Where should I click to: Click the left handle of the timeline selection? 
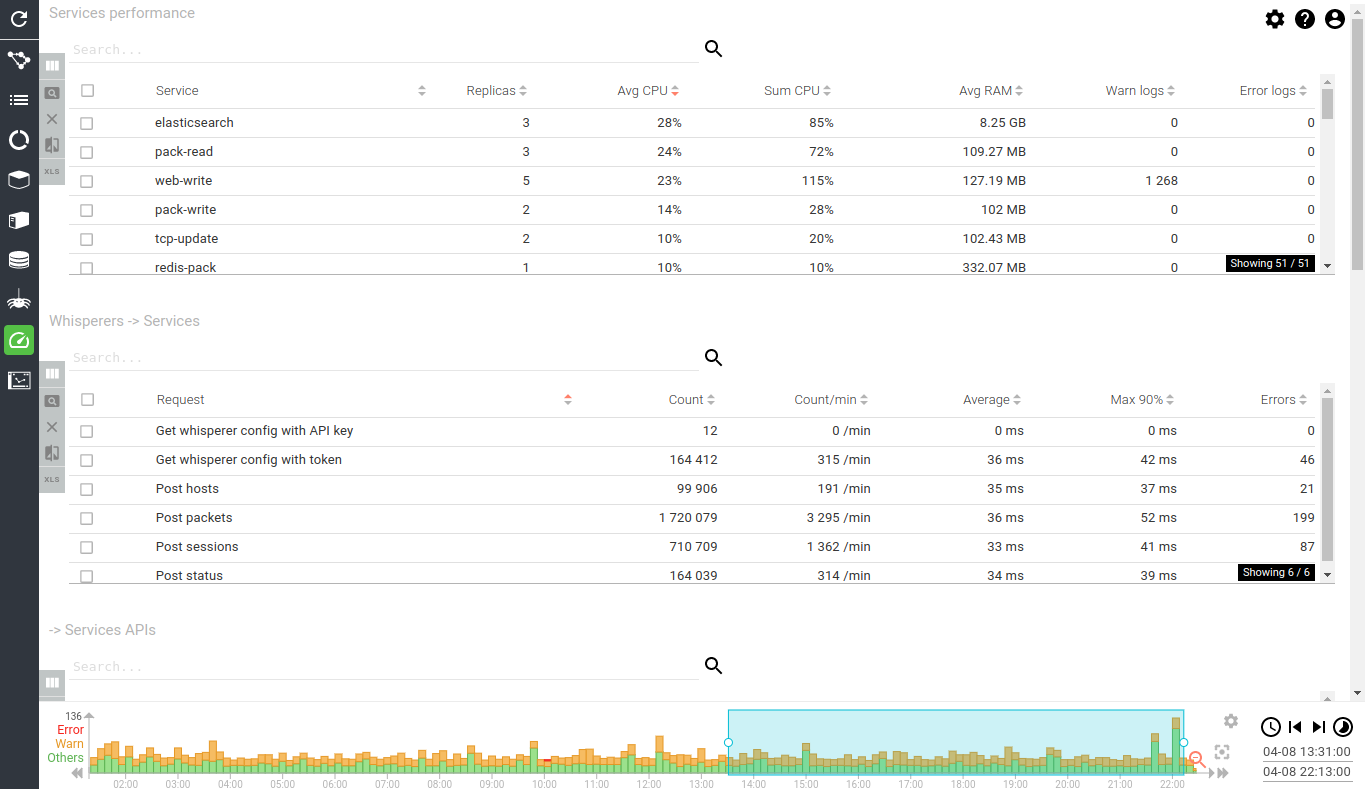728,743
